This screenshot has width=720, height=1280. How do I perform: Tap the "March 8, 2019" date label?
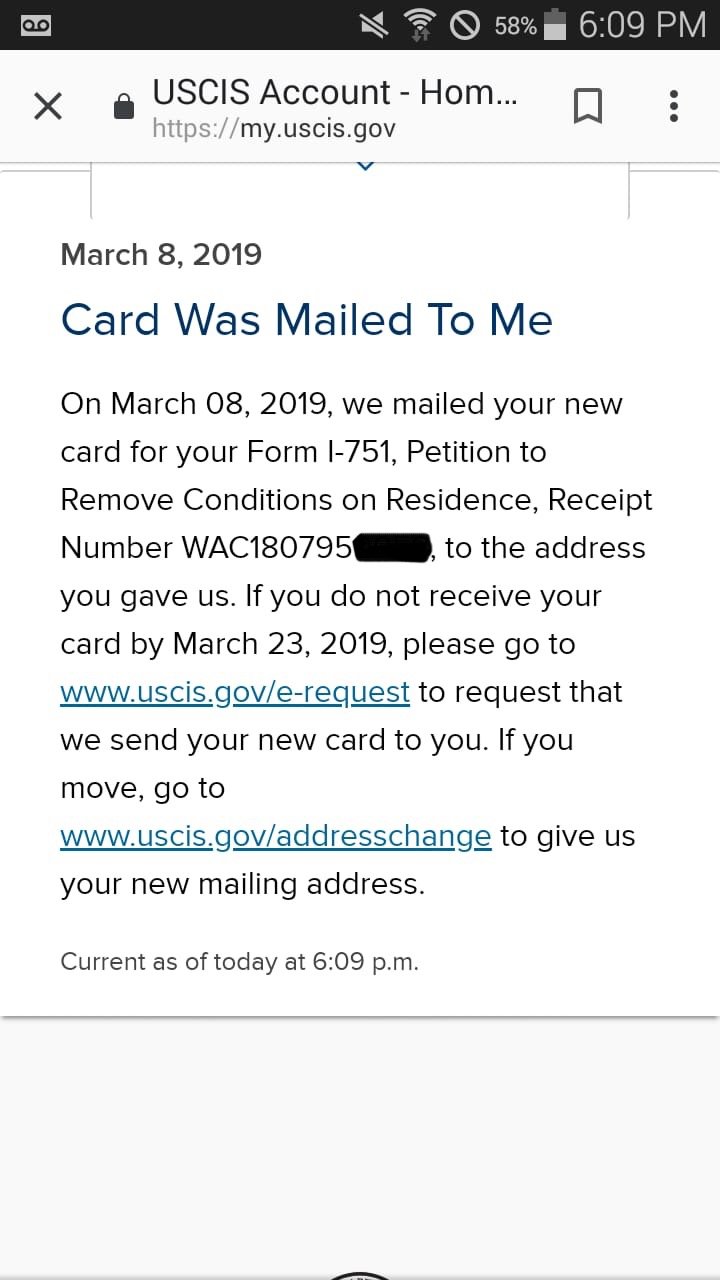161,254
